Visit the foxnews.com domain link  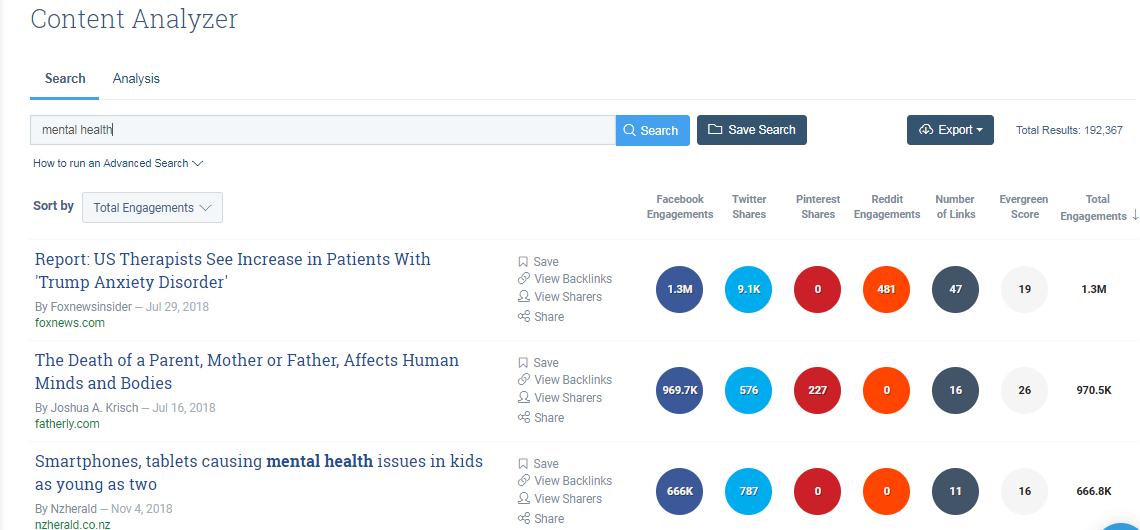click(x=69, y=323)
